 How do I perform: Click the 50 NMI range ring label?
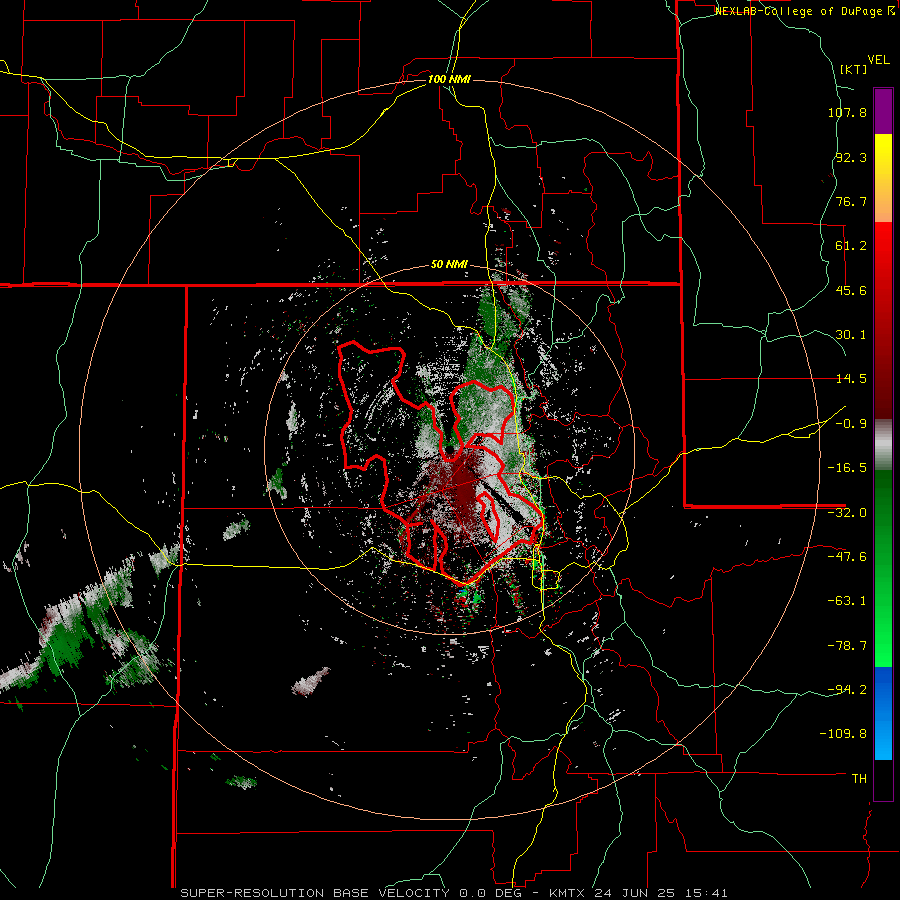(x=449, y=265)
